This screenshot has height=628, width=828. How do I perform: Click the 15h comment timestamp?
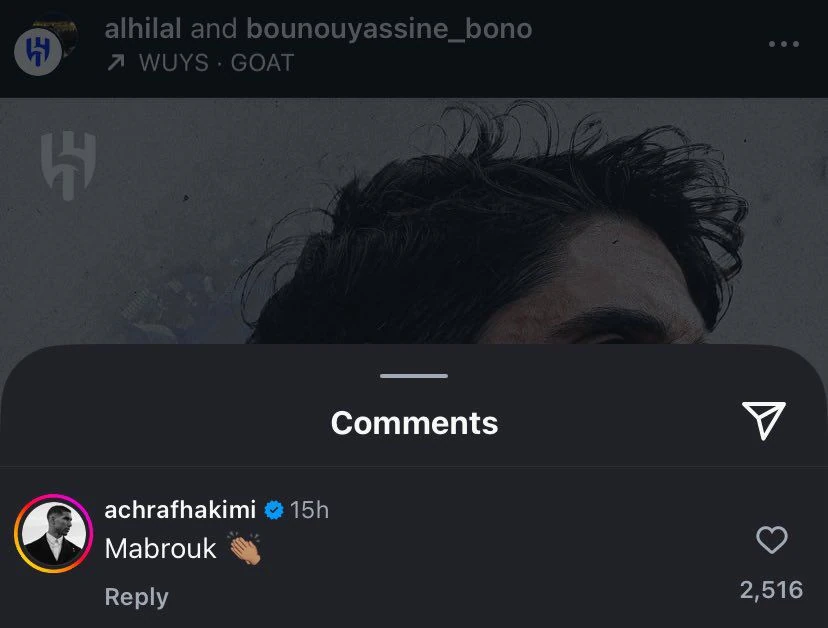click(309, 510)
